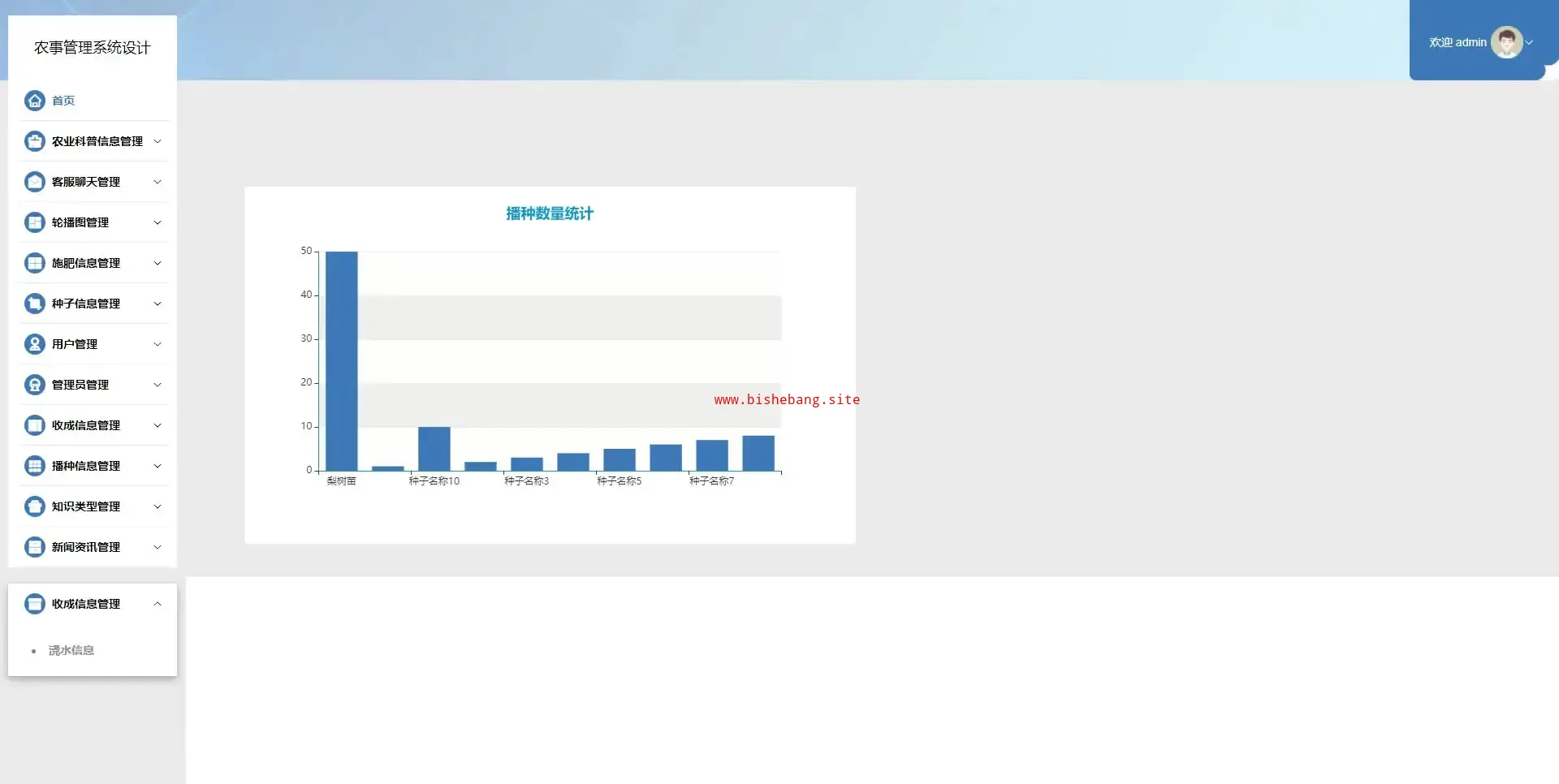Click the 农事管理系统设计 title

[x=93, y=48]
